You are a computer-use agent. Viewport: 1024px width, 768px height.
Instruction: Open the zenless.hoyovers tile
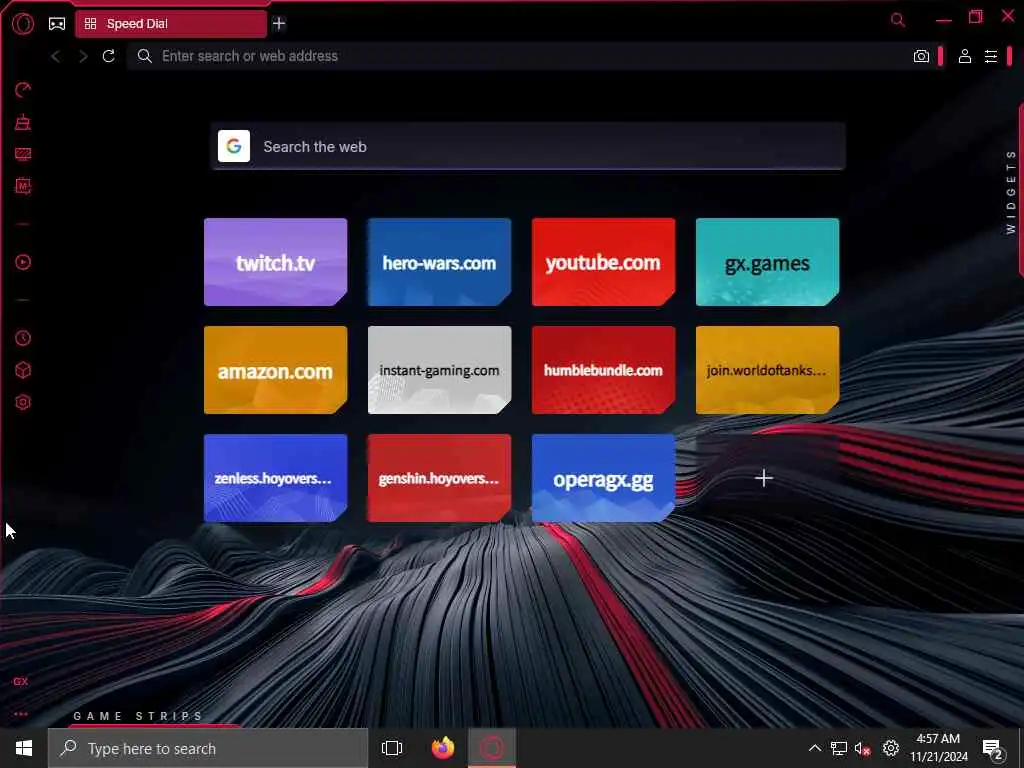tap(276, 478)
